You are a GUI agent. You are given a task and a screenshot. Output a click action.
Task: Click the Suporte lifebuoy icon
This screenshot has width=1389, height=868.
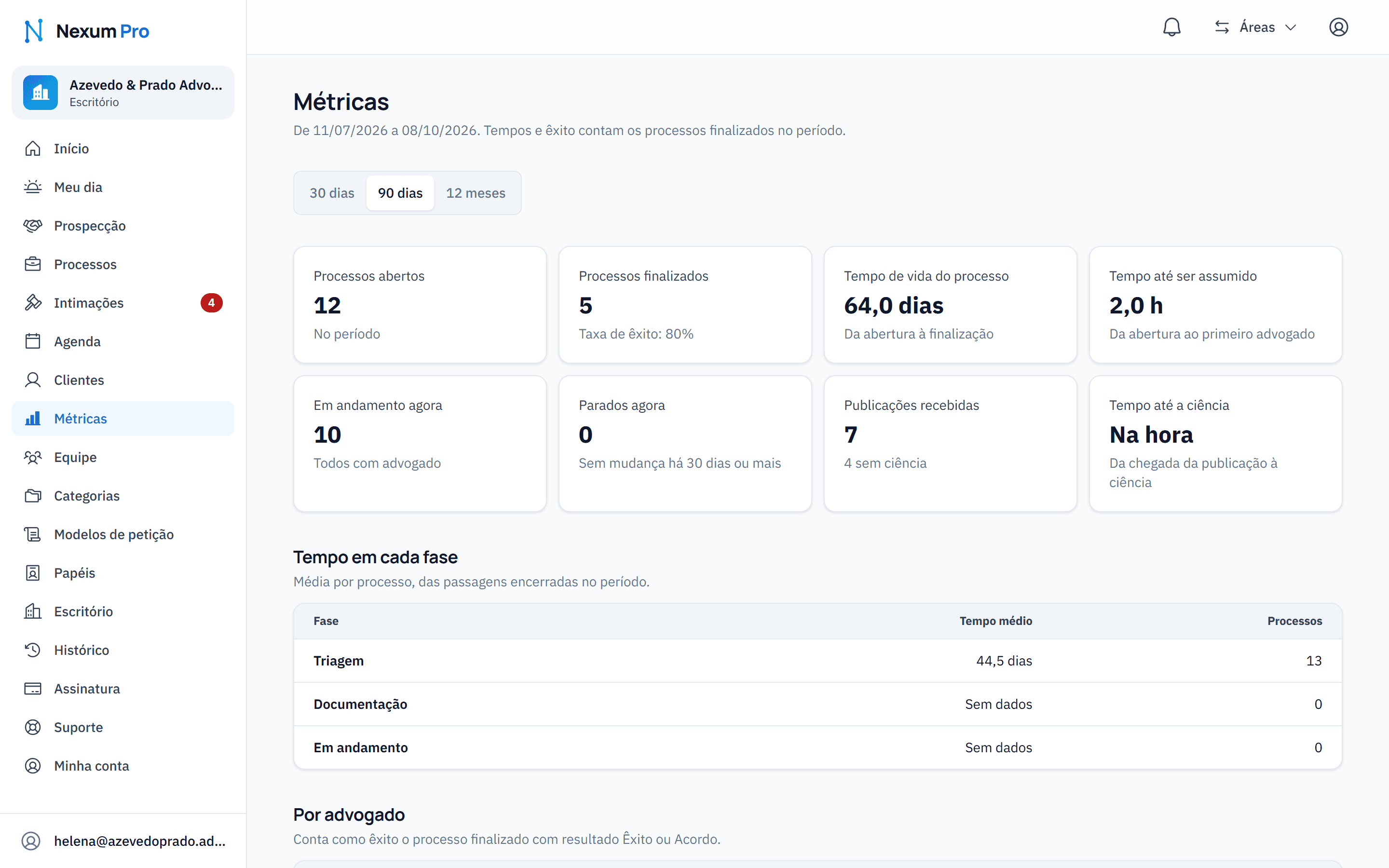33,727
